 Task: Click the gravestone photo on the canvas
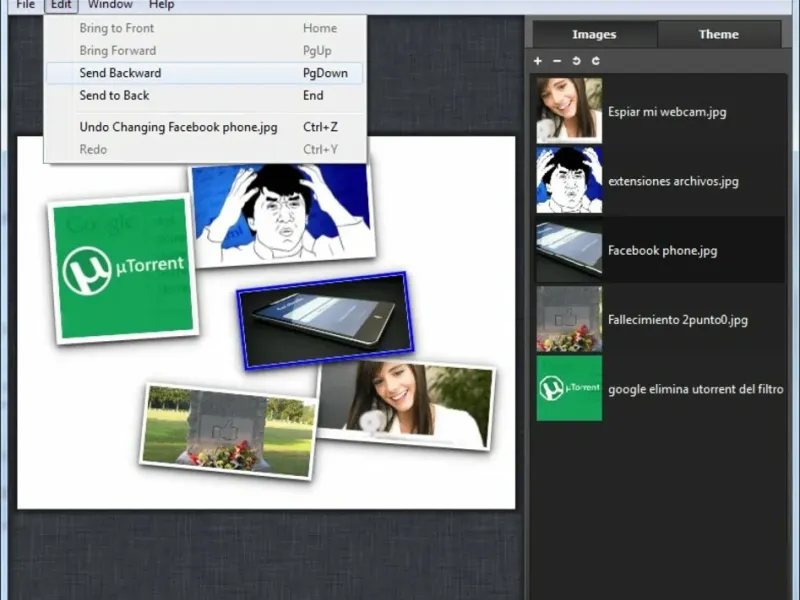[x=228, y=430]
